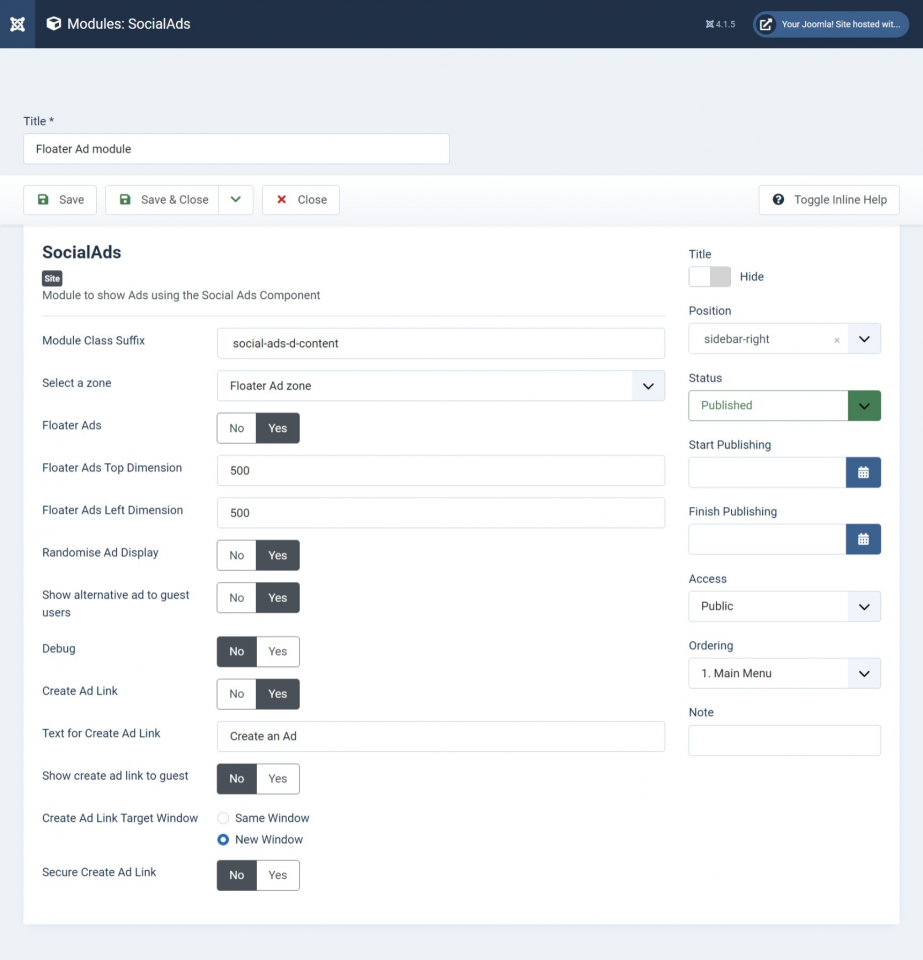This screenshot has height=960, width=923.
Task: Click the Module Class Suffix field
Action: click(x=440, y=343)
